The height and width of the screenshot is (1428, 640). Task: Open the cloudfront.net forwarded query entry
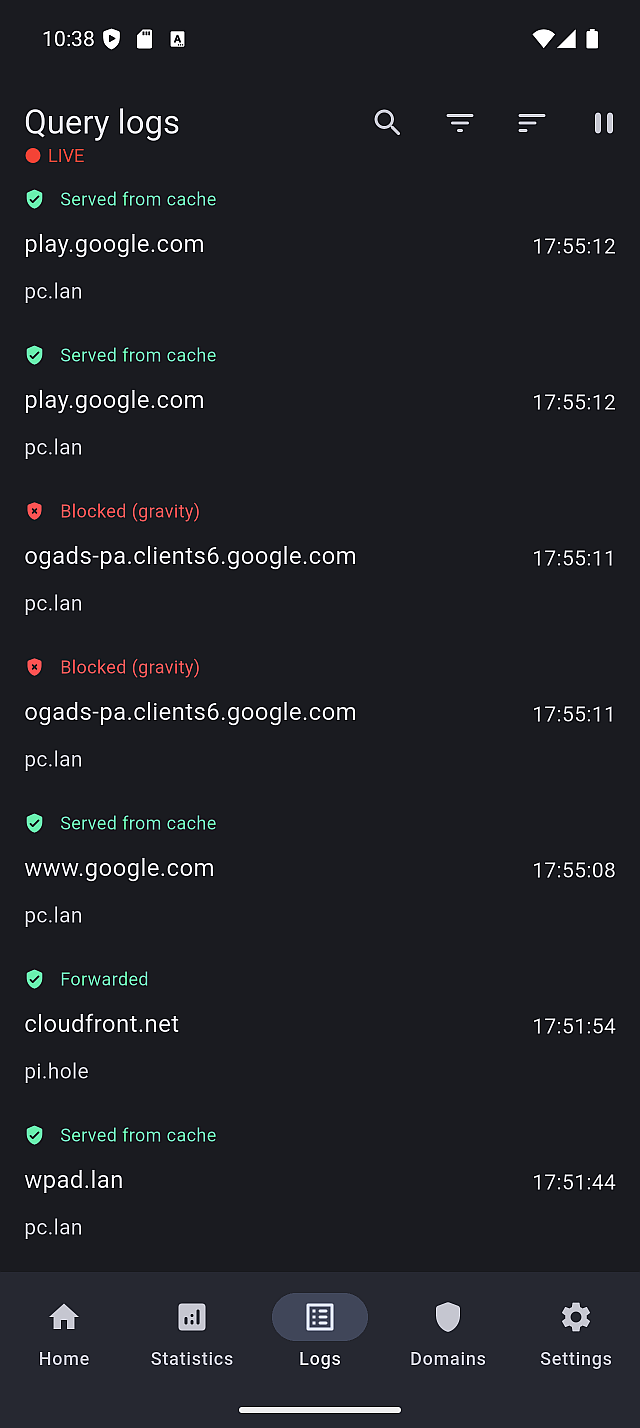coord(320,1025)
